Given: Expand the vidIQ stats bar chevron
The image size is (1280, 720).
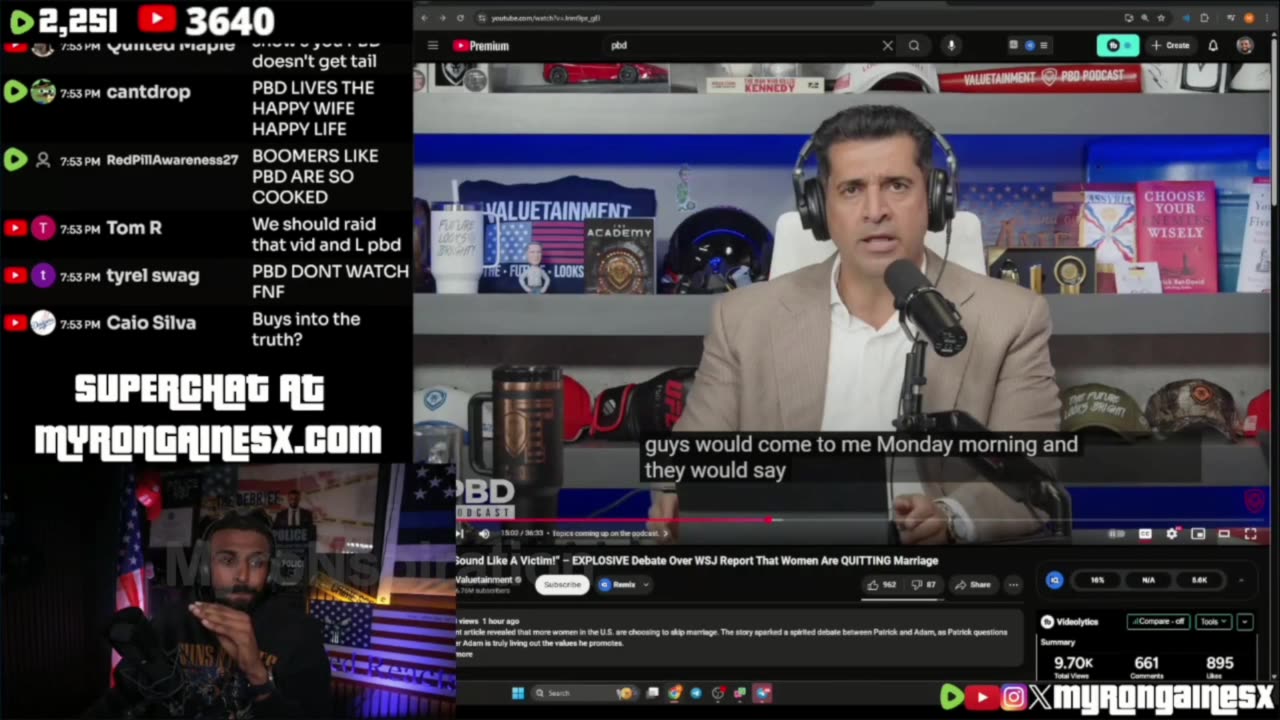Looking at the screenshot, I should 1242,580.
